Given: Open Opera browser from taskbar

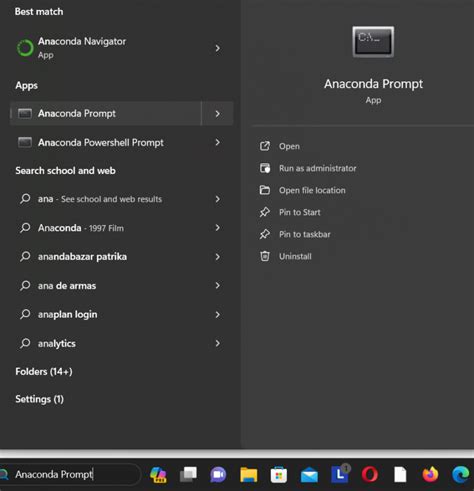Looking at the screenshot, I should (x=370, y=474).
